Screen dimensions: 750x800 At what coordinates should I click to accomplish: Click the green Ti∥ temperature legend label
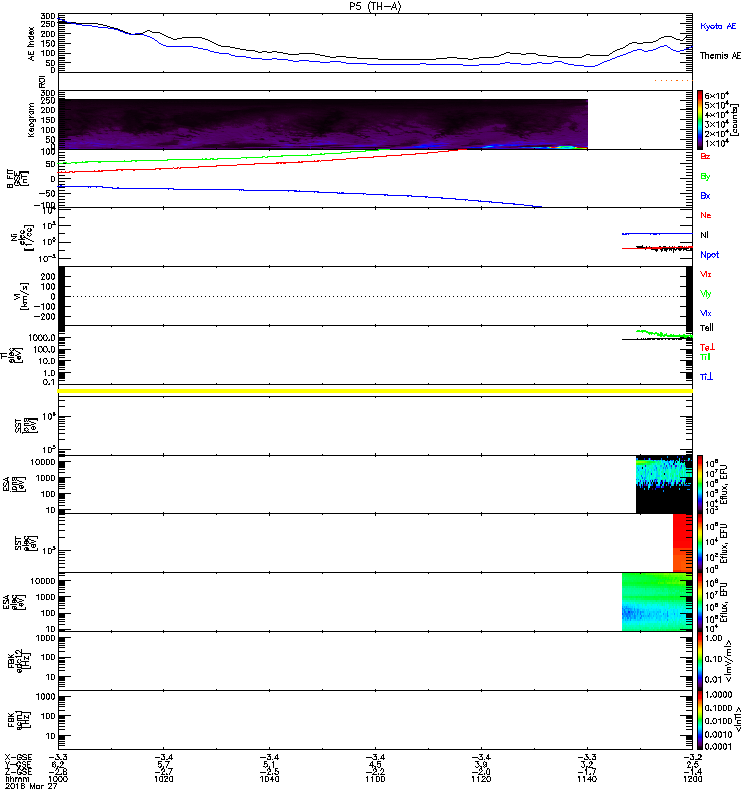705,357
